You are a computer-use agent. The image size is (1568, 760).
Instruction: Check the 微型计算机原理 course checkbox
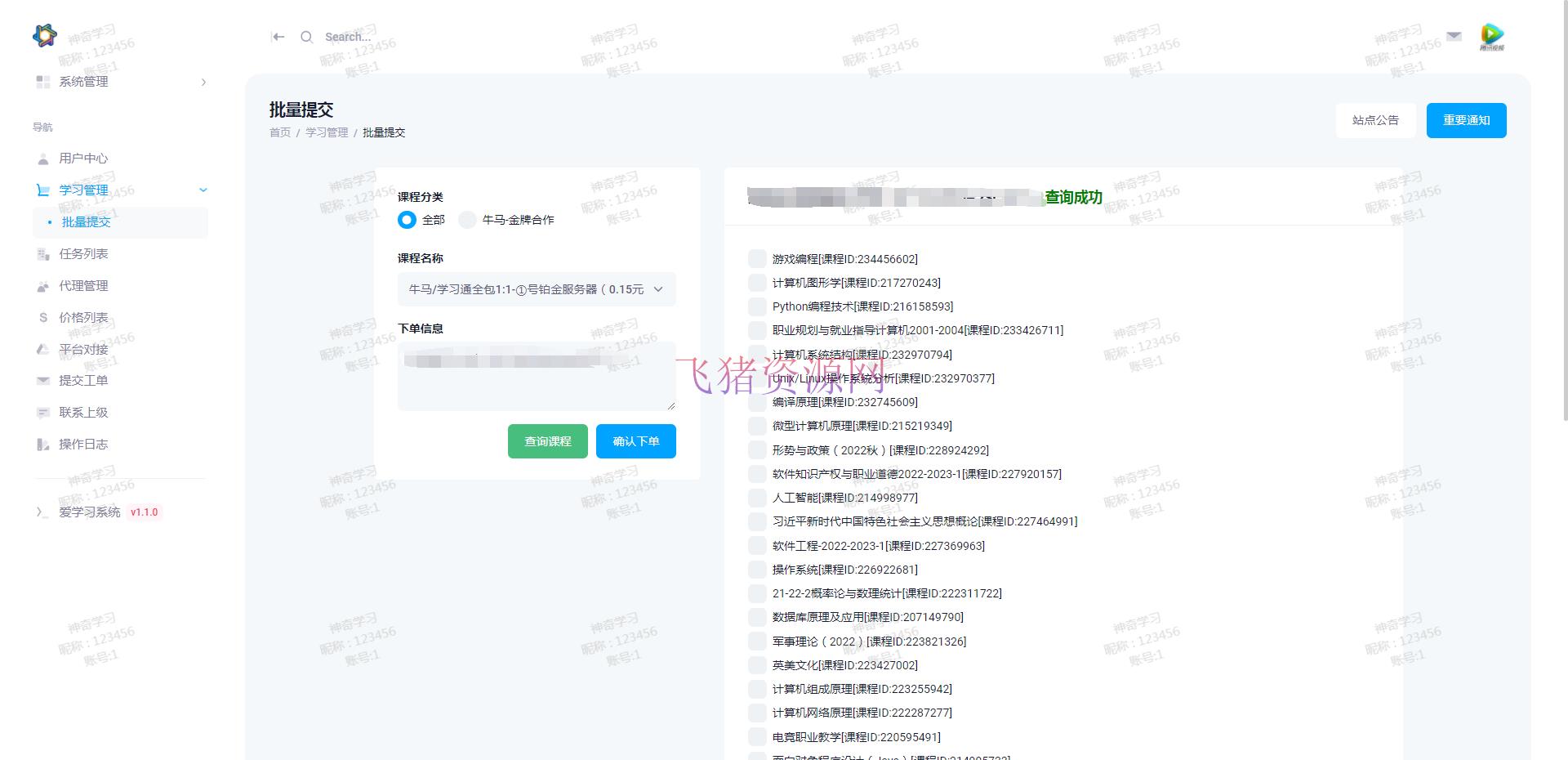point(757,426)
